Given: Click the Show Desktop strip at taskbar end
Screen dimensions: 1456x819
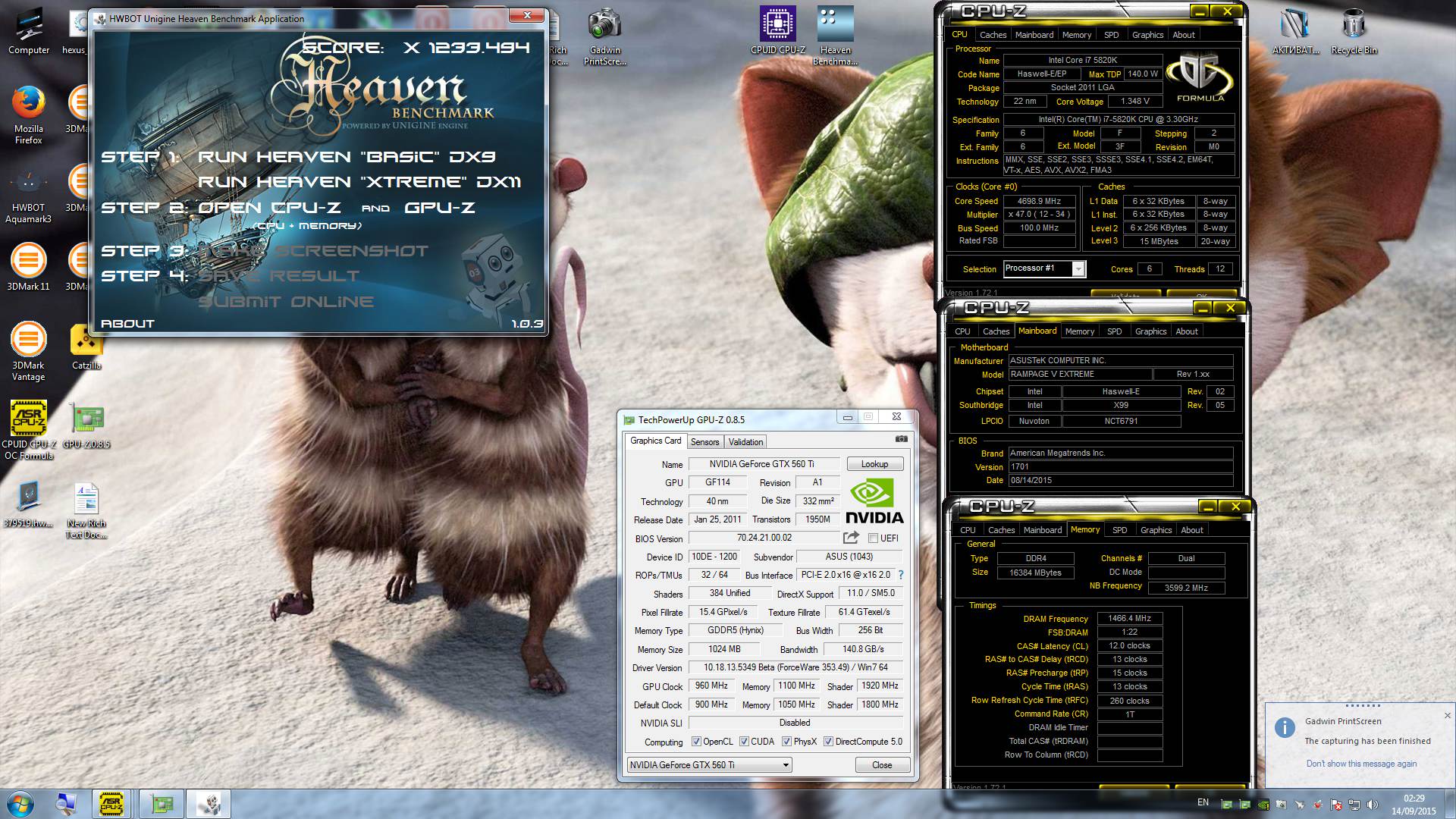Looking at the screenshot, I should point(1450,804).
